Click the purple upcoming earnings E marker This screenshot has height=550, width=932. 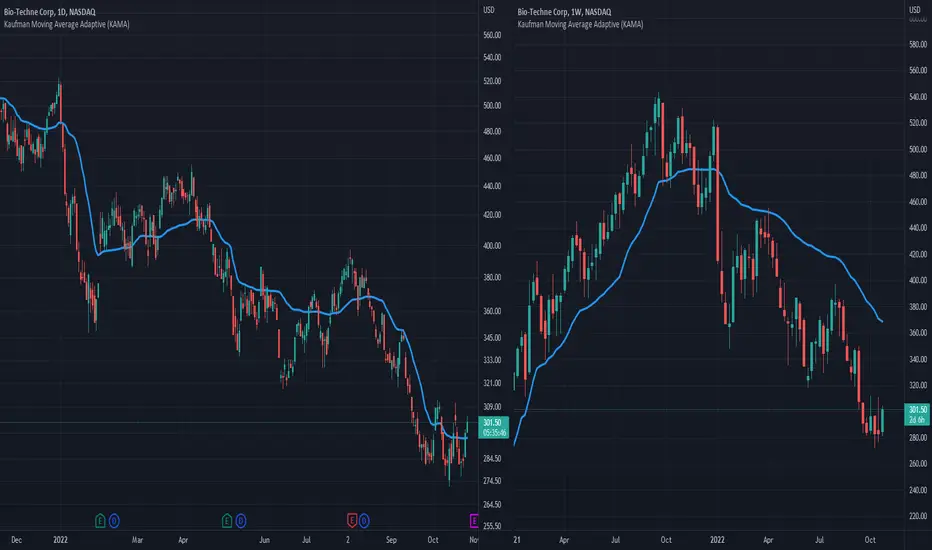[474, 521]
